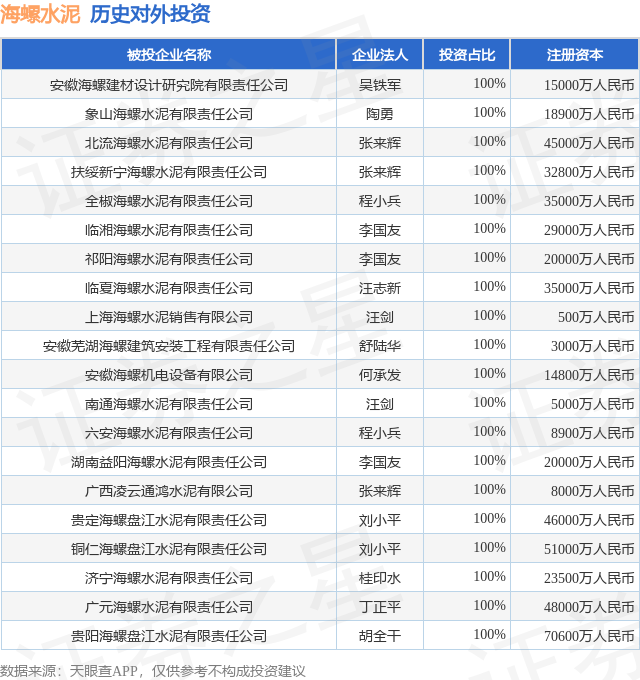Select 14800万人民币 registered capital cell

click(589, 375)
